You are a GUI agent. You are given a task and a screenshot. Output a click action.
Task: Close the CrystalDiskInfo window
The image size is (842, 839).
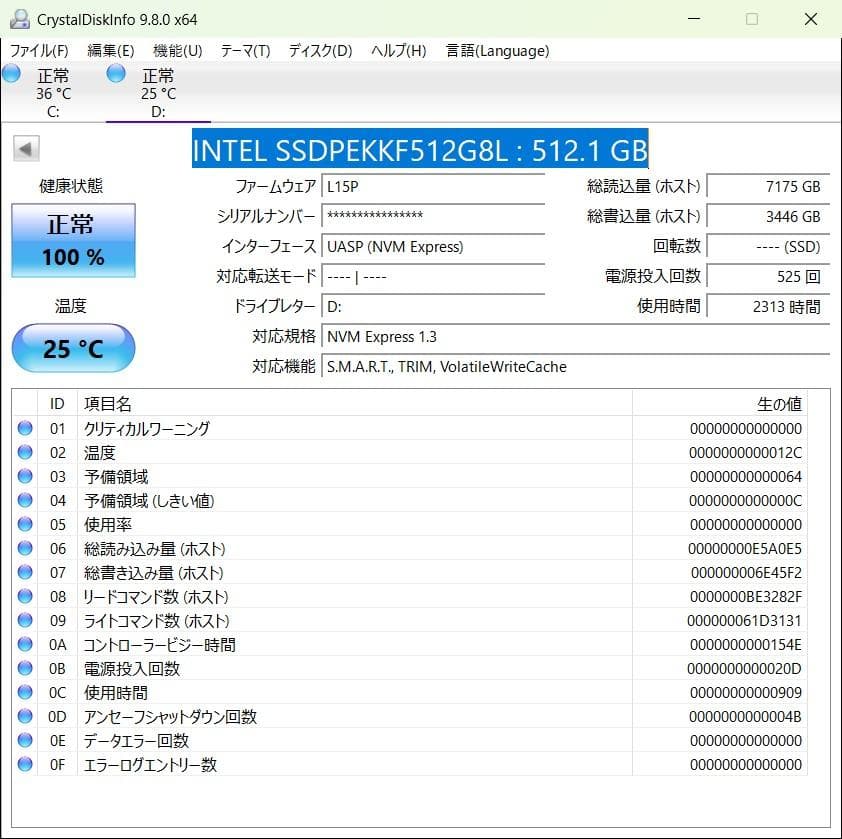coord(811,19)
